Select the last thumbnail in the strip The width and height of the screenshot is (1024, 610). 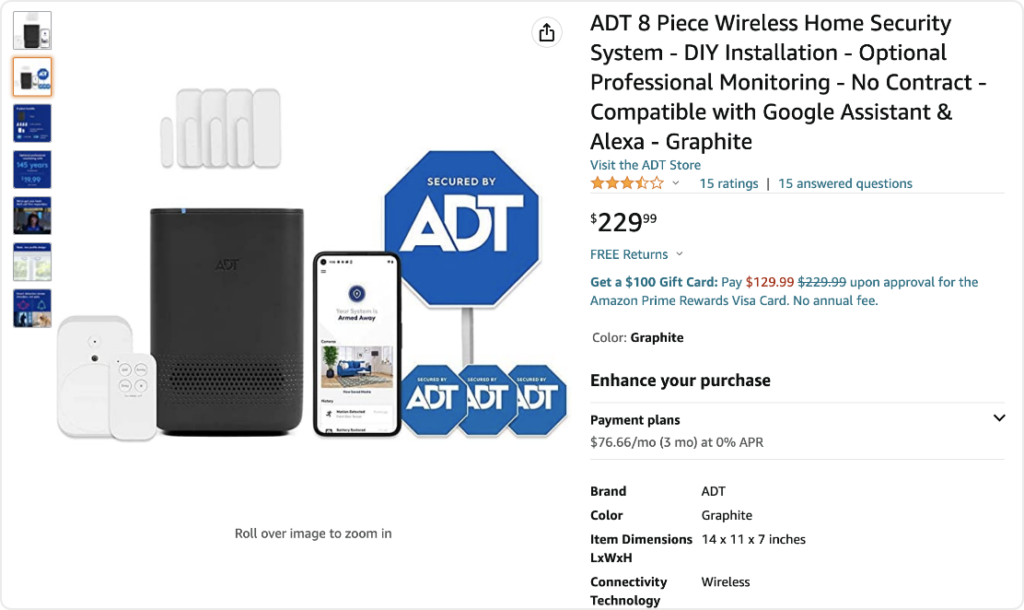[32, 308]
